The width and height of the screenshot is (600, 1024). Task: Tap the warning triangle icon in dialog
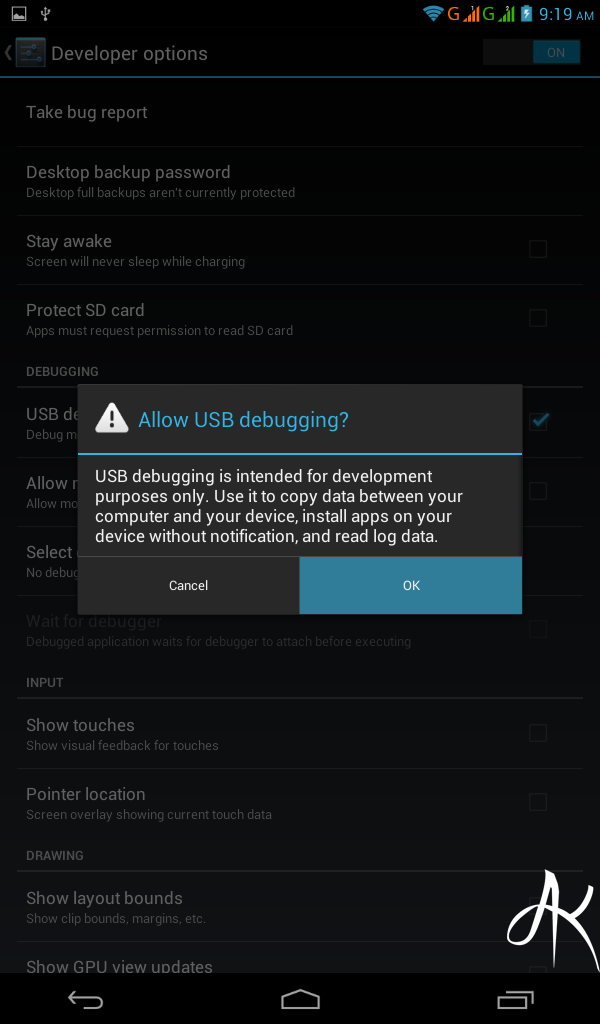112,419
